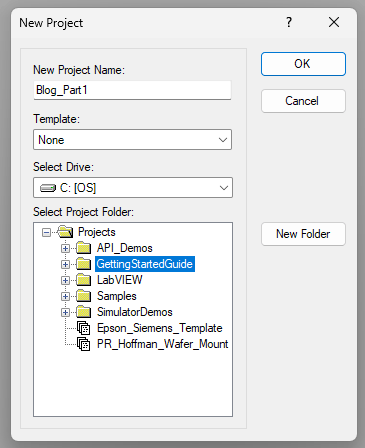Viewport: 365px width, 448px height.
Task: Click the SimulatorDemos folder icon
Action: click(x=83, y=312)
